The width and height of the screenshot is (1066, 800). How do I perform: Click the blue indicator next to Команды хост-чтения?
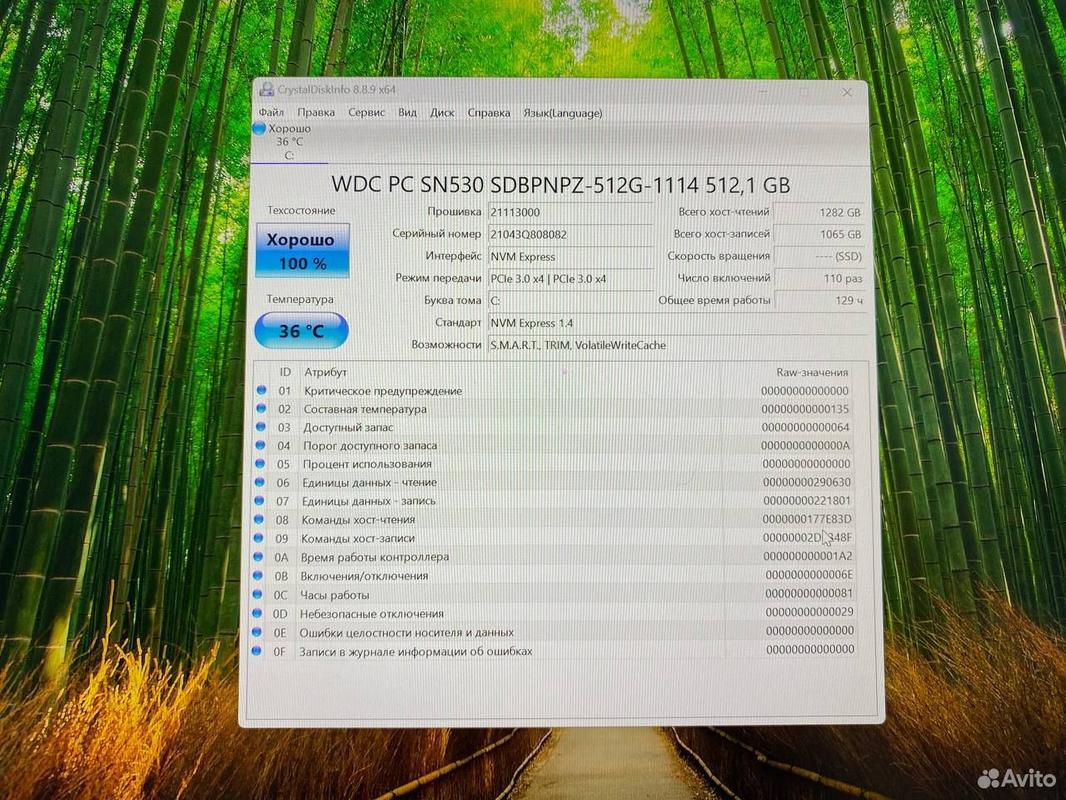[261, 520]
